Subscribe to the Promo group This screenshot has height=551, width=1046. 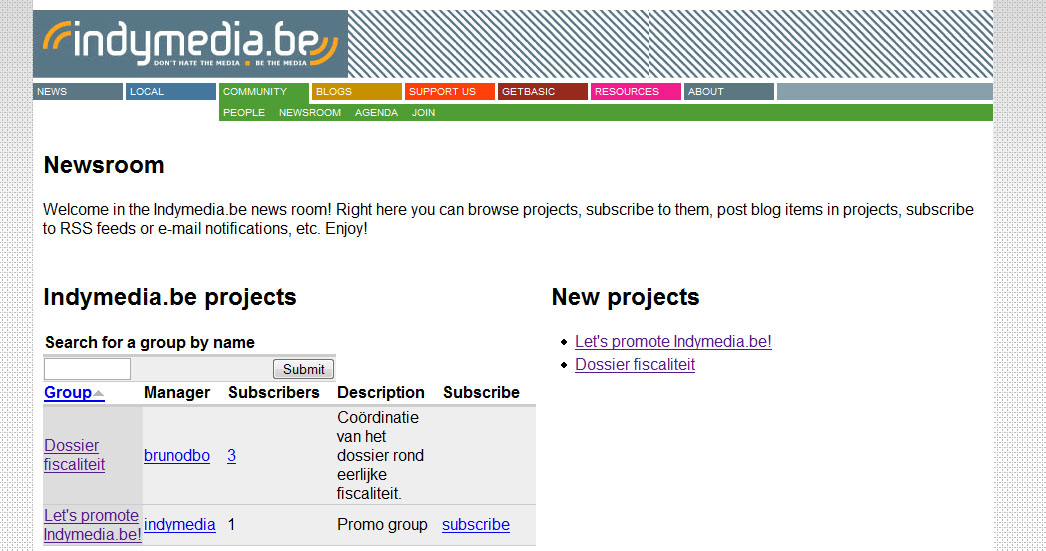click(x=476, y=525)
